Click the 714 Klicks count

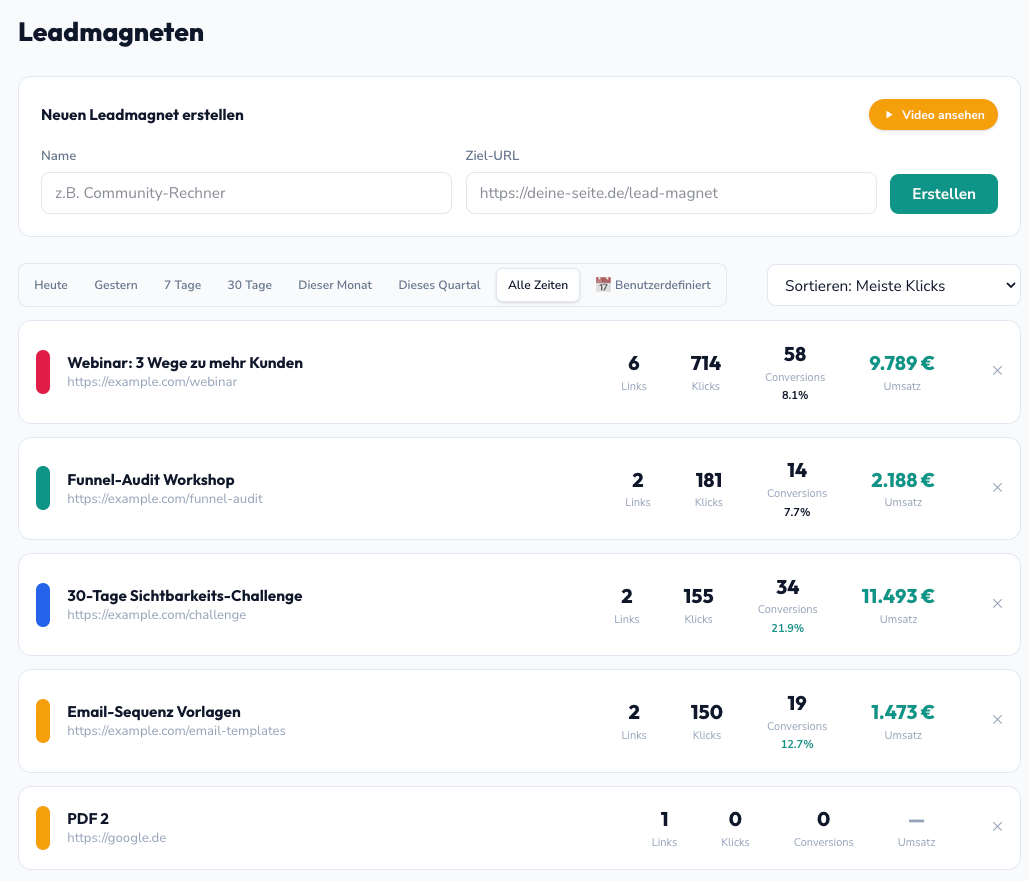click(705, 363)
